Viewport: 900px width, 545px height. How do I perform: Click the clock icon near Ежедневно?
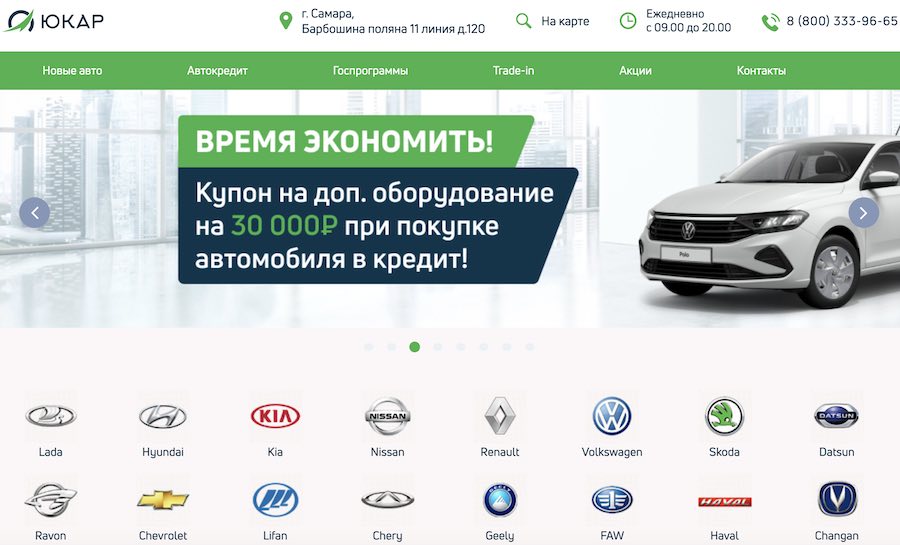tap(628, 21)
